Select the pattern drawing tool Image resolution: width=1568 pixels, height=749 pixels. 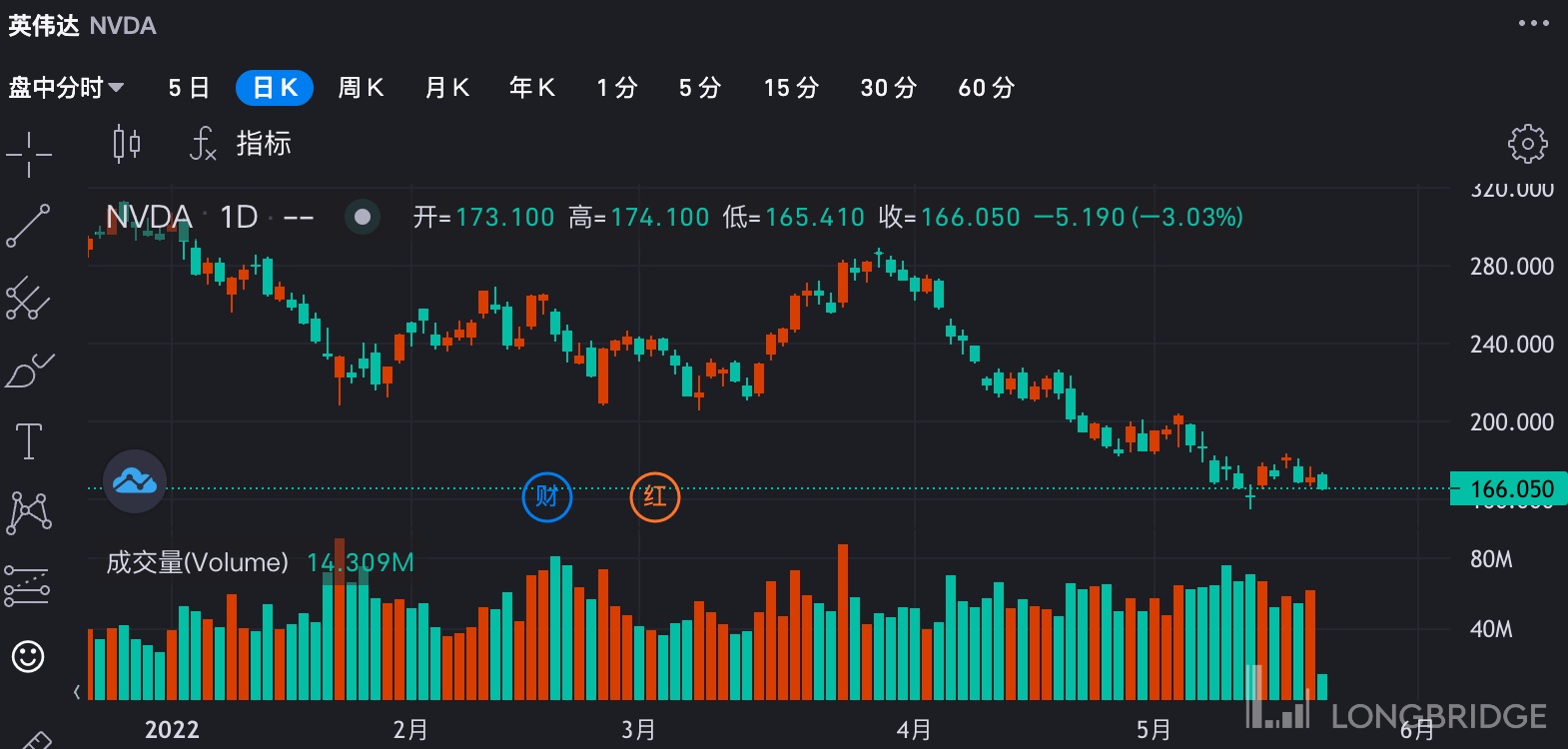click(29, 512)
